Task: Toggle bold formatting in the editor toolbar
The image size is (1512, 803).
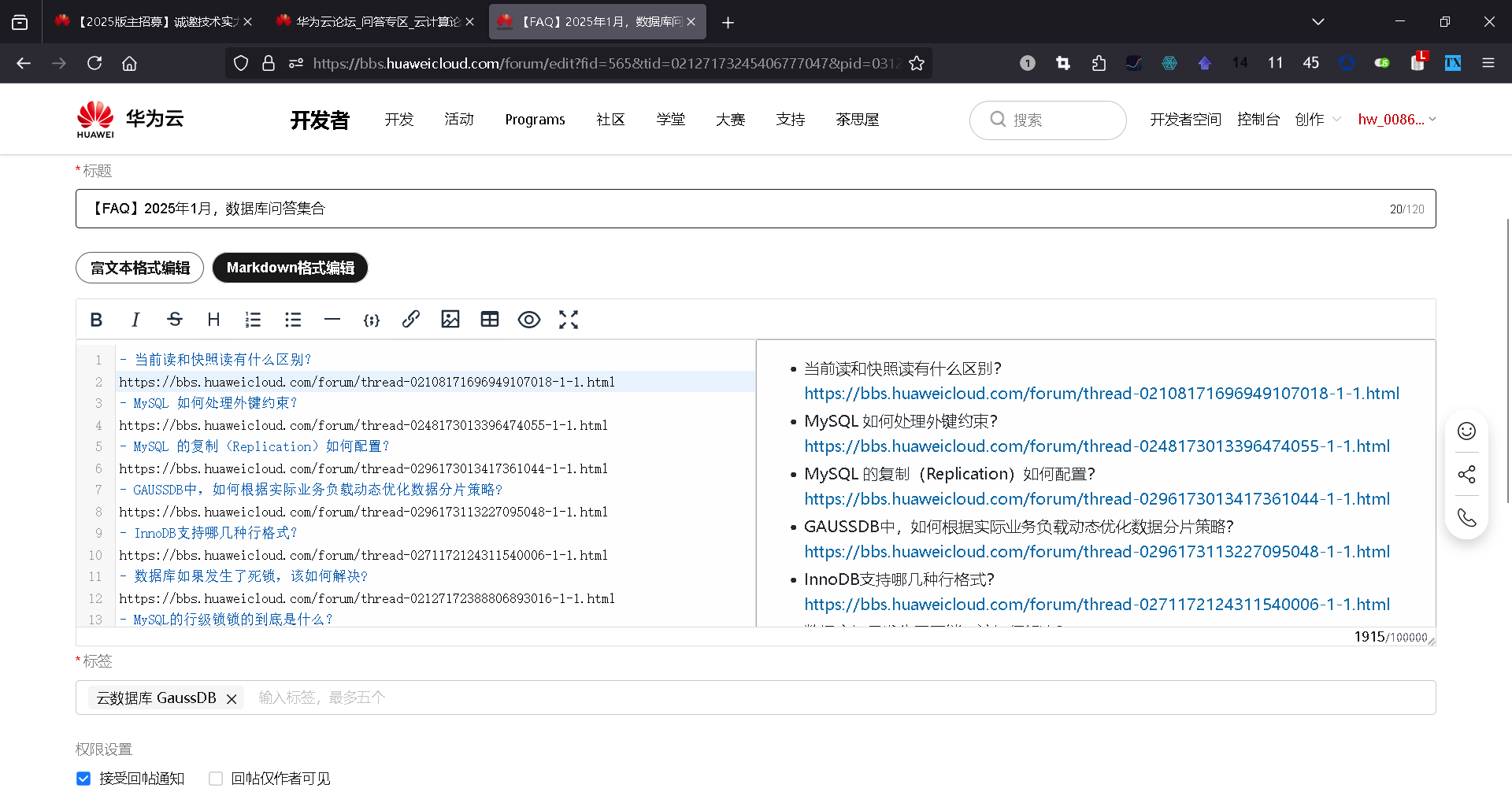Action: pos(96,320)
